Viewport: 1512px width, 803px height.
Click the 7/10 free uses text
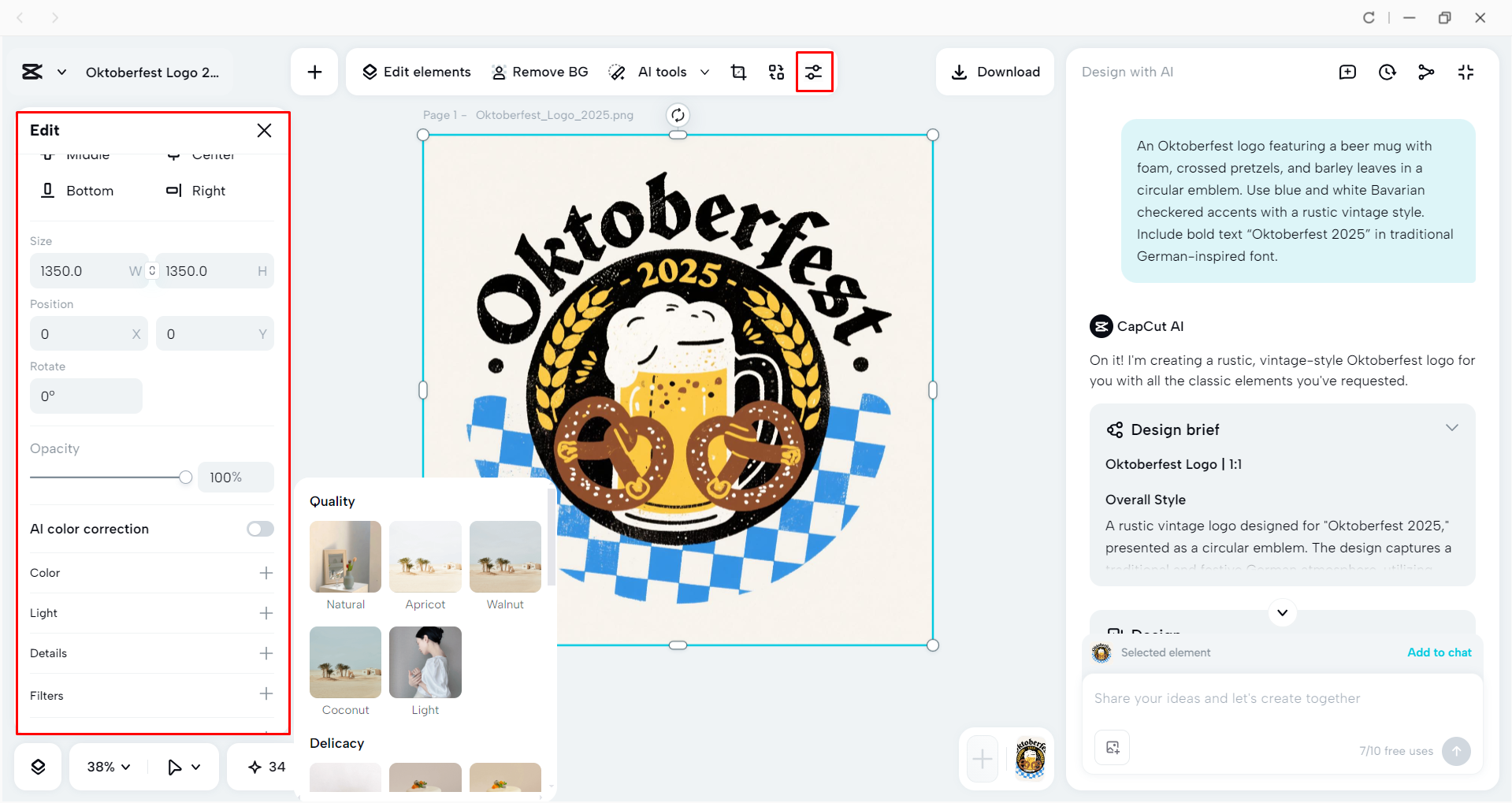(x=1396, y=751)
